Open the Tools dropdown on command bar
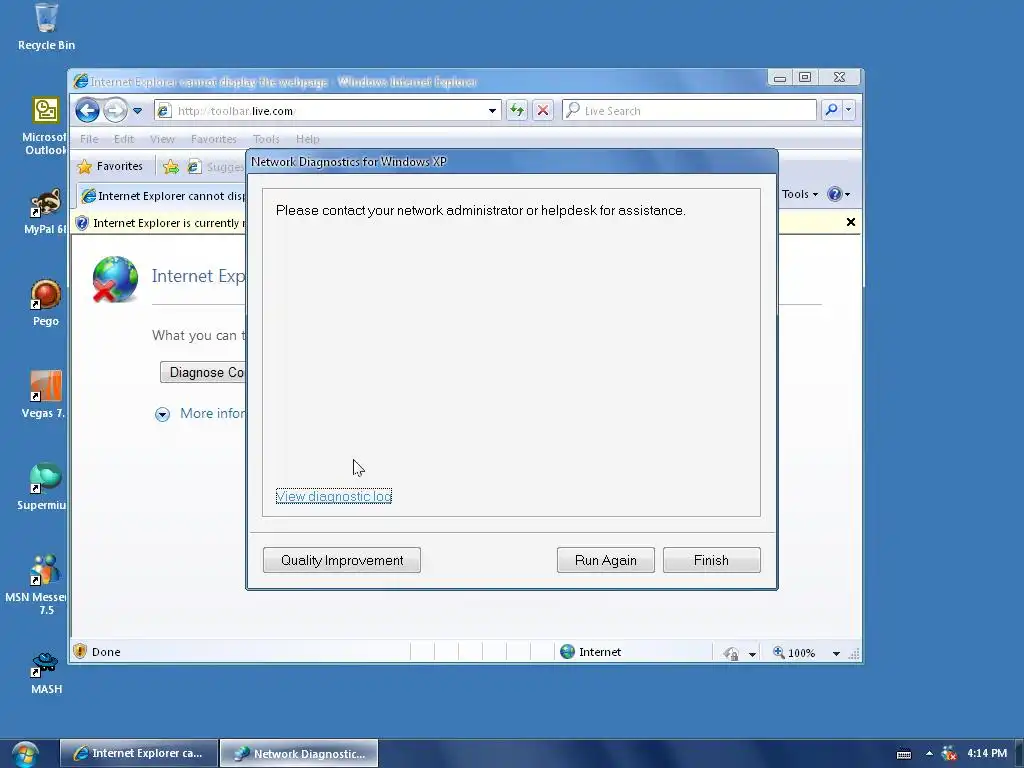The image size is (1024, 768). point(799,194)
